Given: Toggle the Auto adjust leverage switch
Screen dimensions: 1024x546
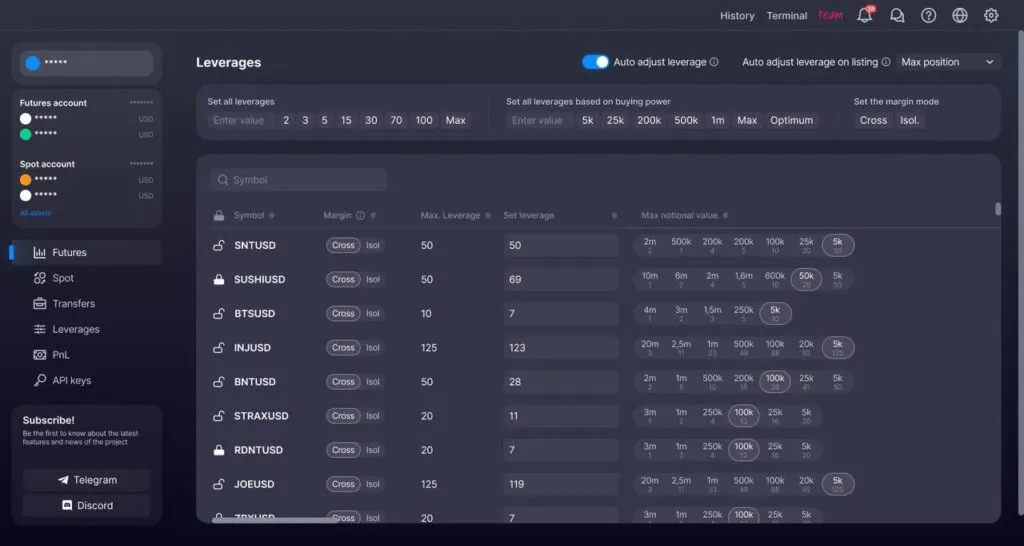Looking at the screenshot, I should 595,62.
